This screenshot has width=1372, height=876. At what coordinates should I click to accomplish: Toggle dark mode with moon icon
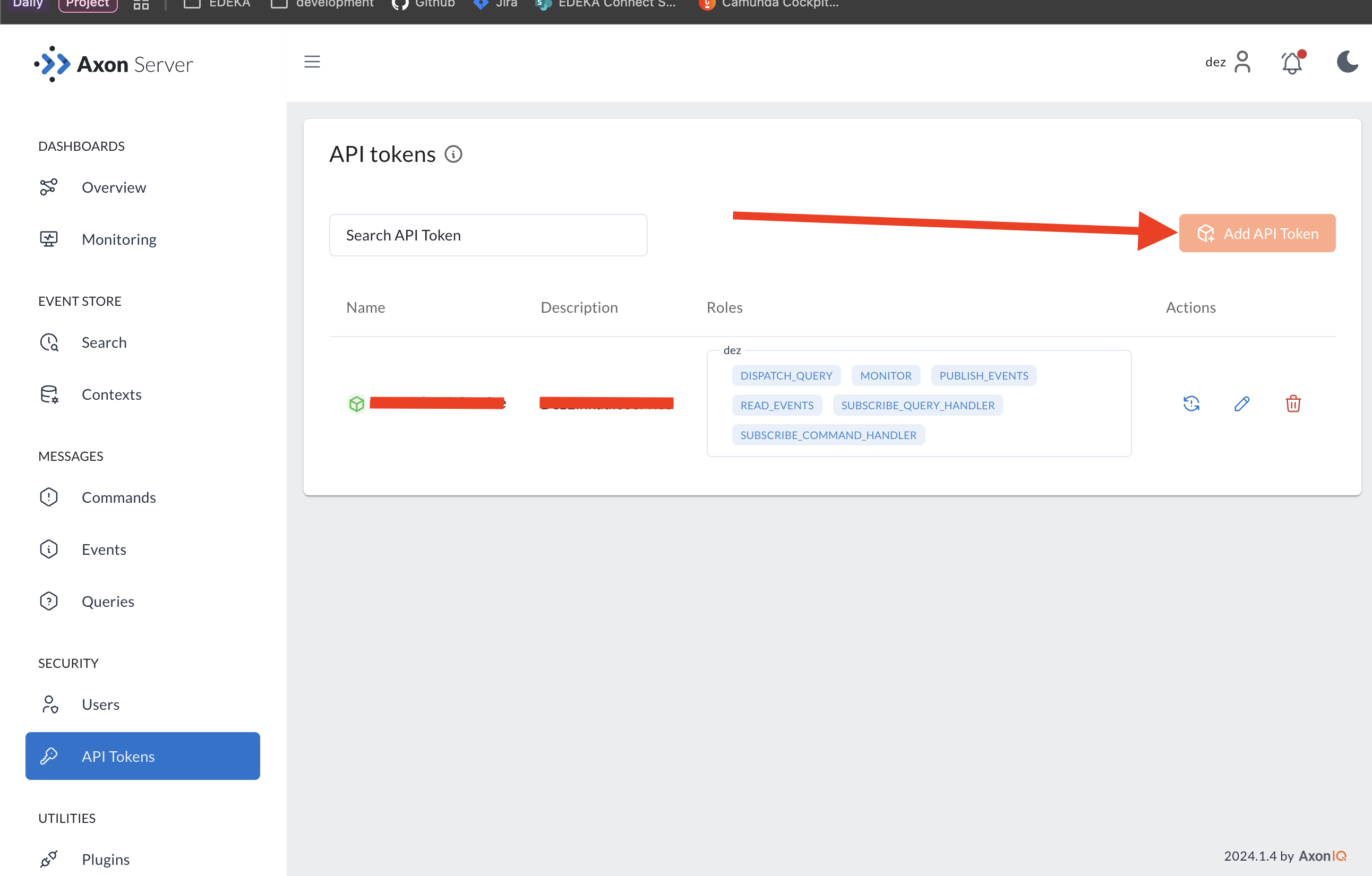tap(1347, 62)
